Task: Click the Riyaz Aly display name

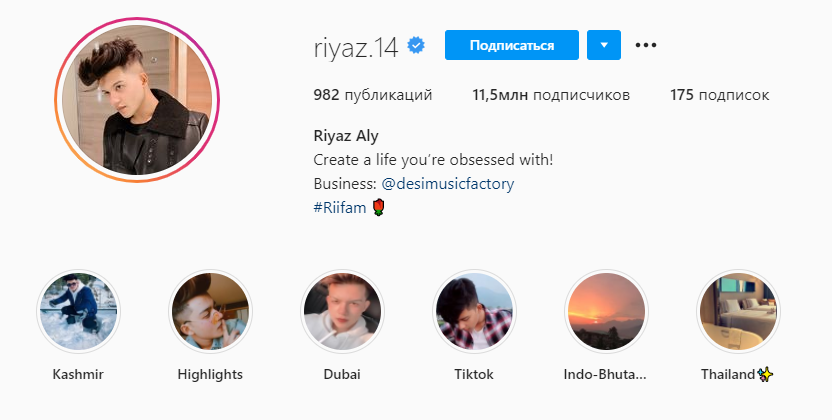Action: 346,136
